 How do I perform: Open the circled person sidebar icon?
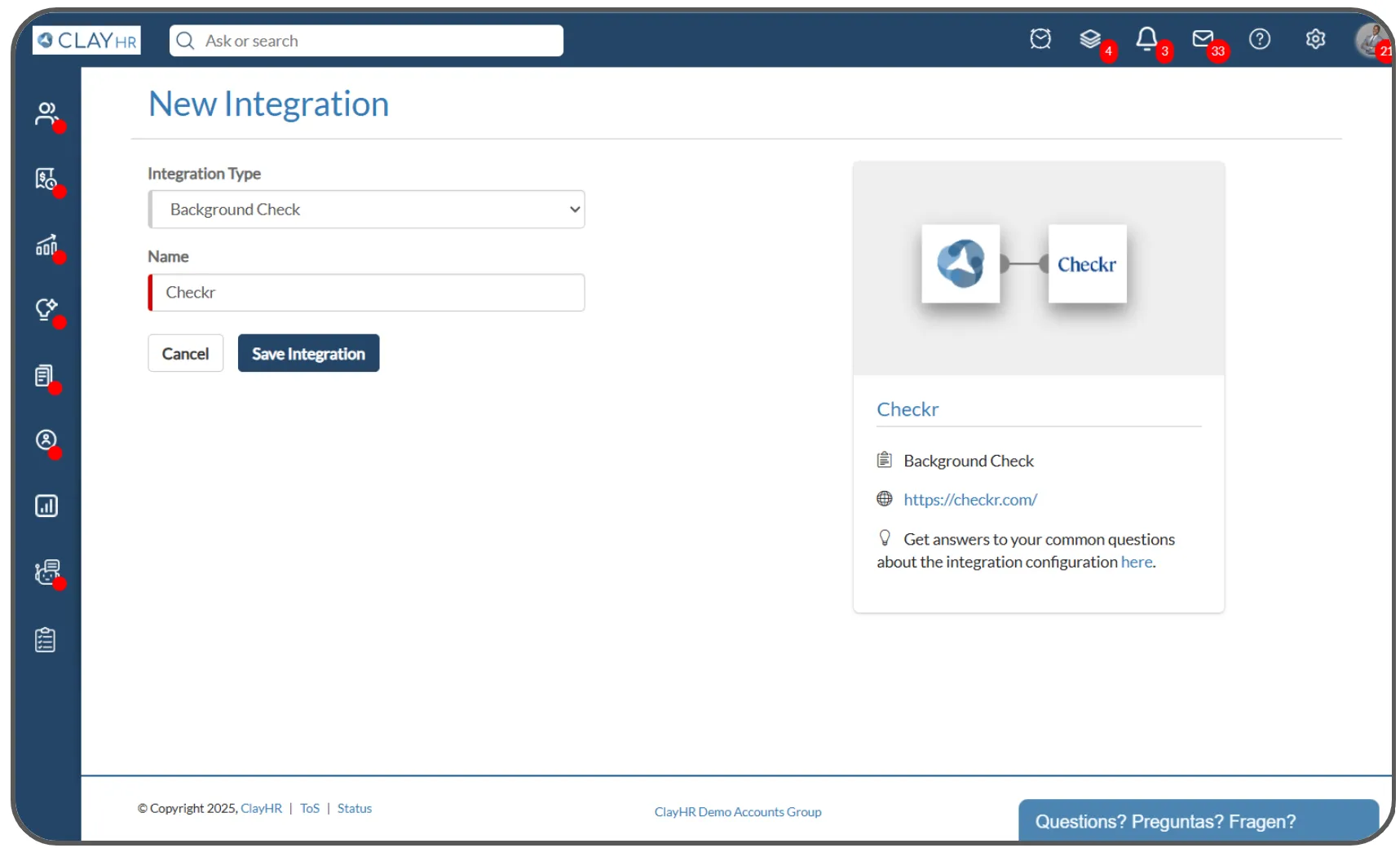pos(46,440)
